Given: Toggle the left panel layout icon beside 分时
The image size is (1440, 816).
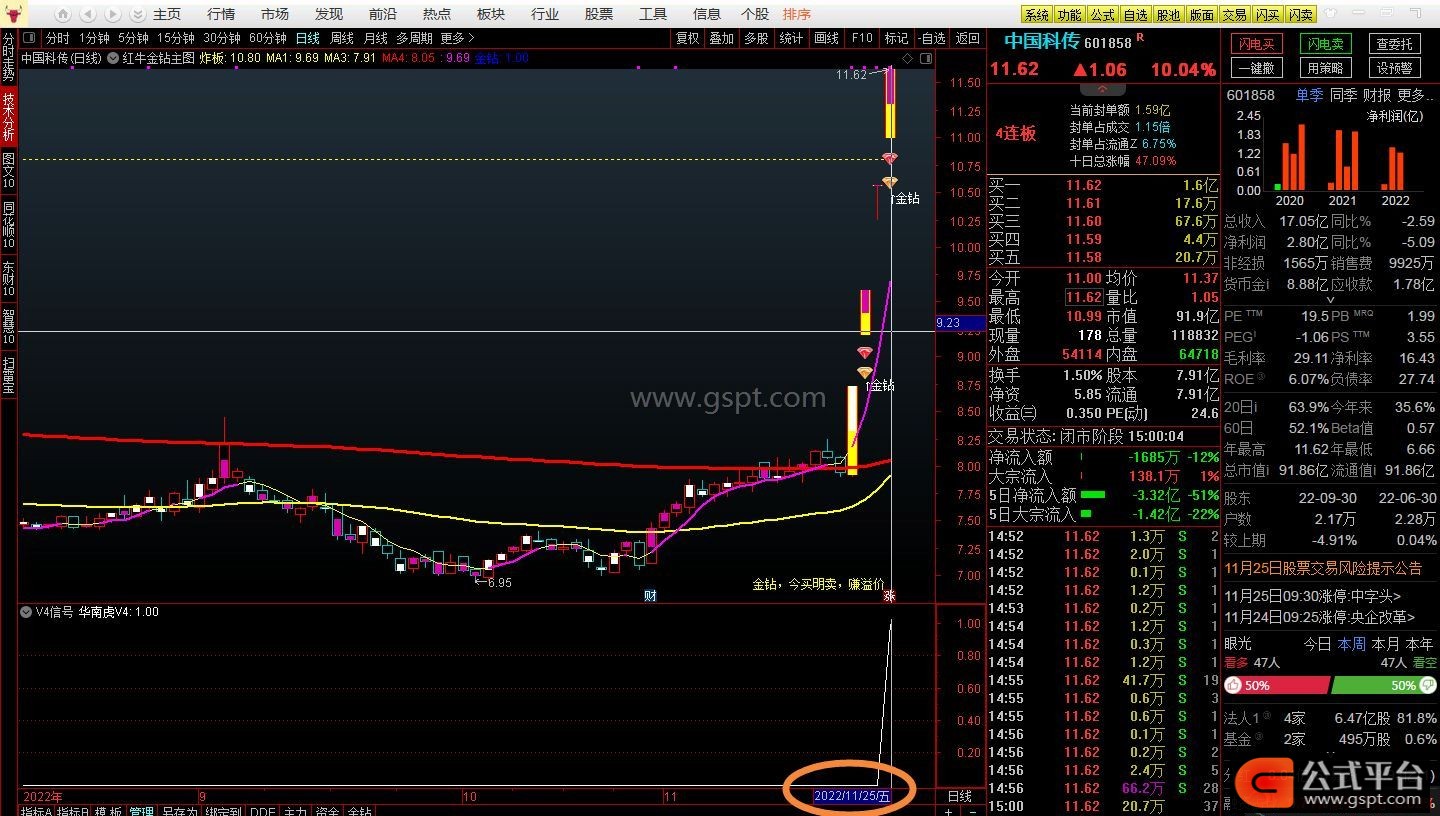Looking at the screenshot, I should click(29, 38).
